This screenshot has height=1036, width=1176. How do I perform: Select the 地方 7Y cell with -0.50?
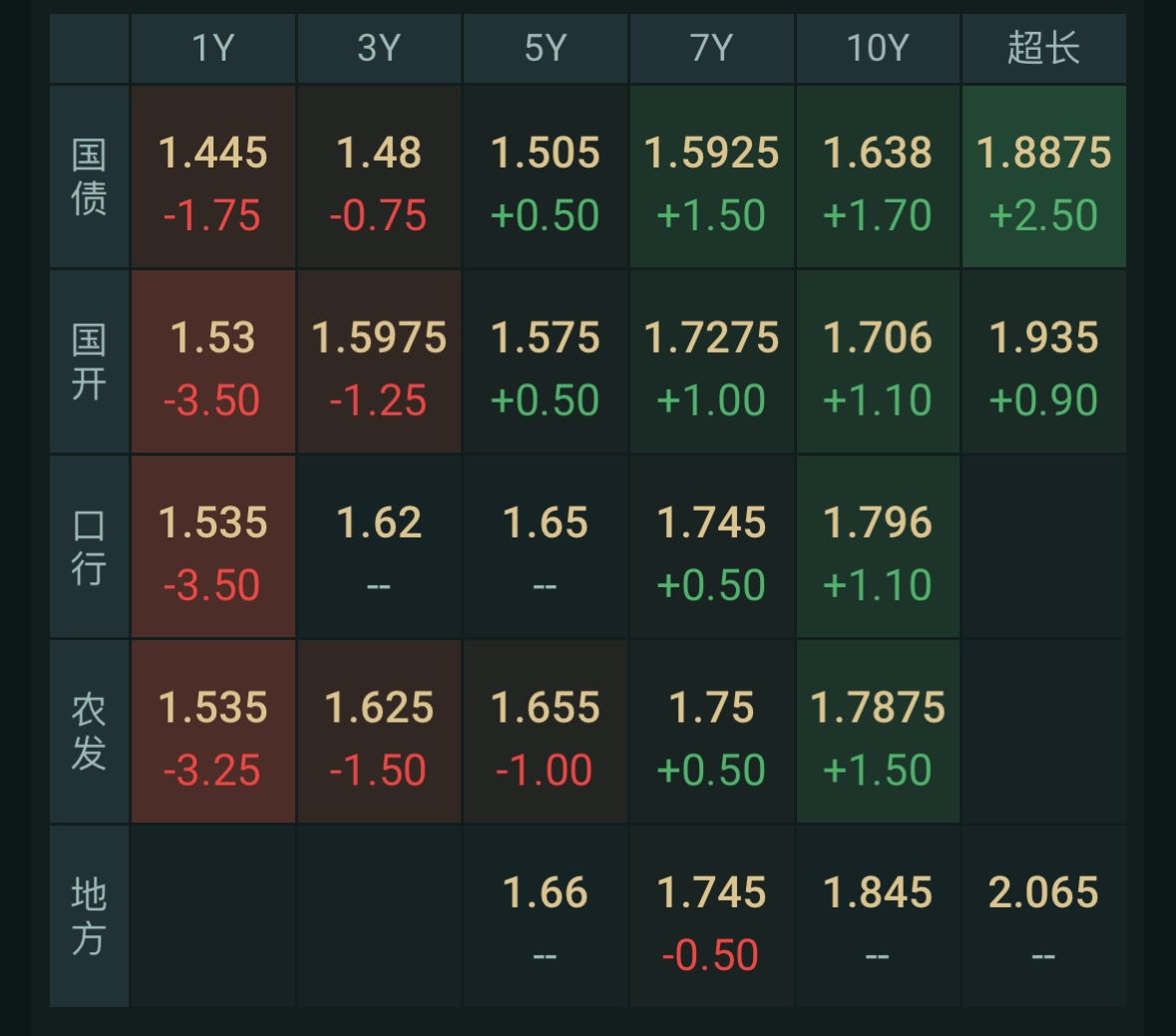[x=711, y=916]
